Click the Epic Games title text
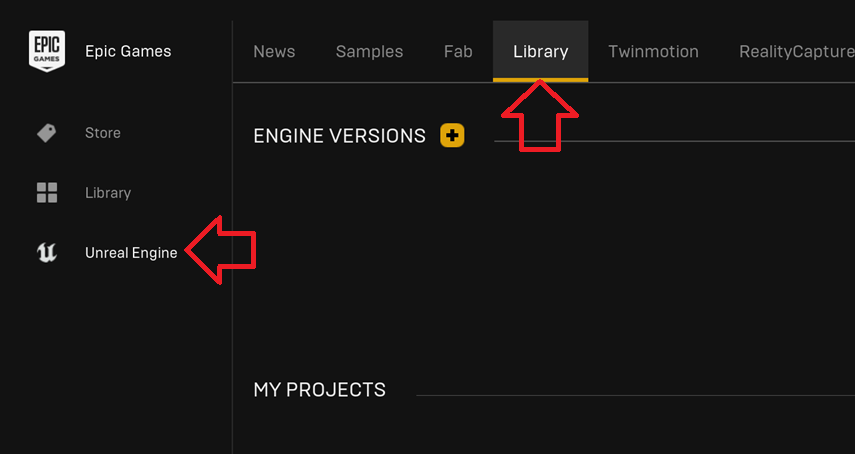855x454 pixels. coord(128,51)
